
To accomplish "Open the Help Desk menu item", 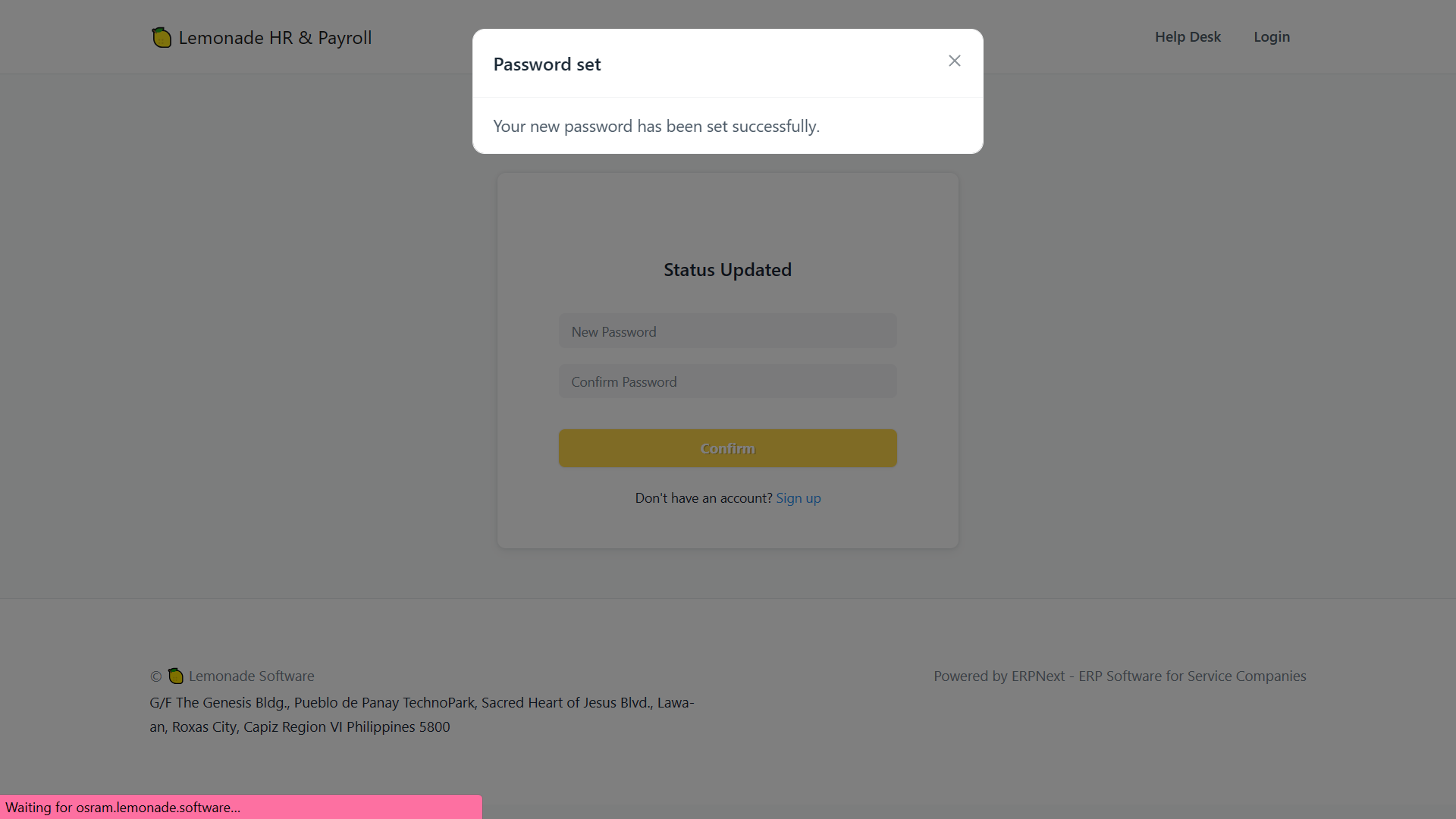I will [1188, 36].
